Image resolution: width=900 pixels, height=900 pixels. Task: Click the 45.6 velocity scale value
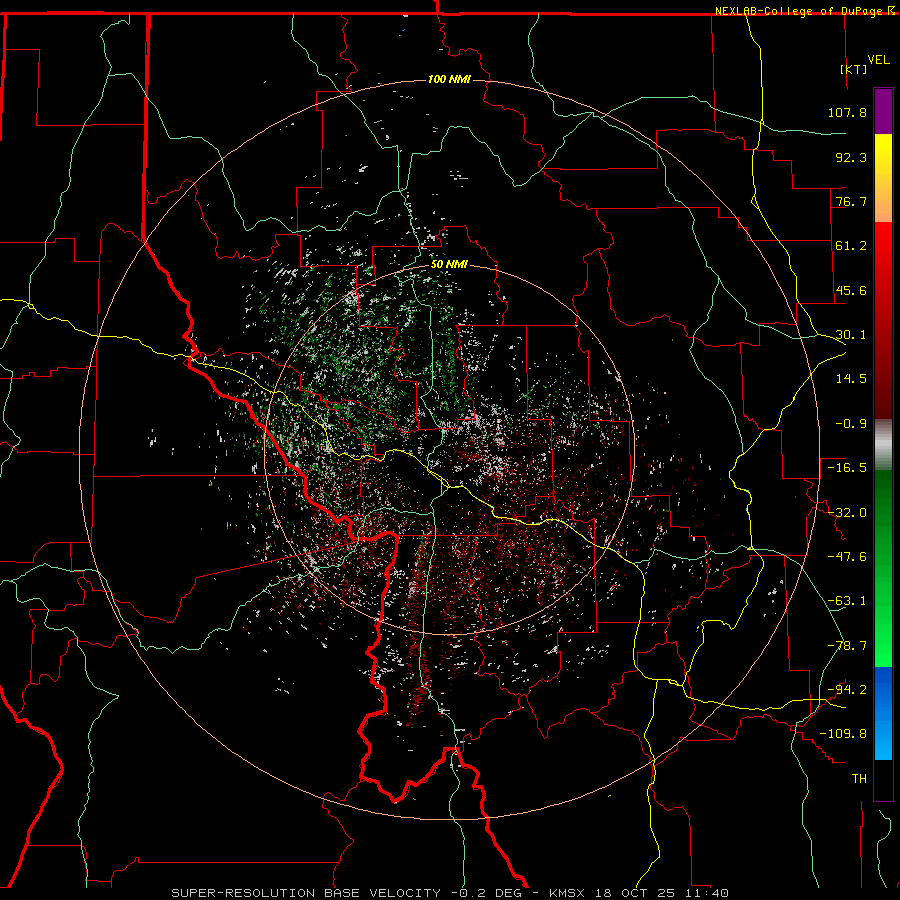point(851,290)
